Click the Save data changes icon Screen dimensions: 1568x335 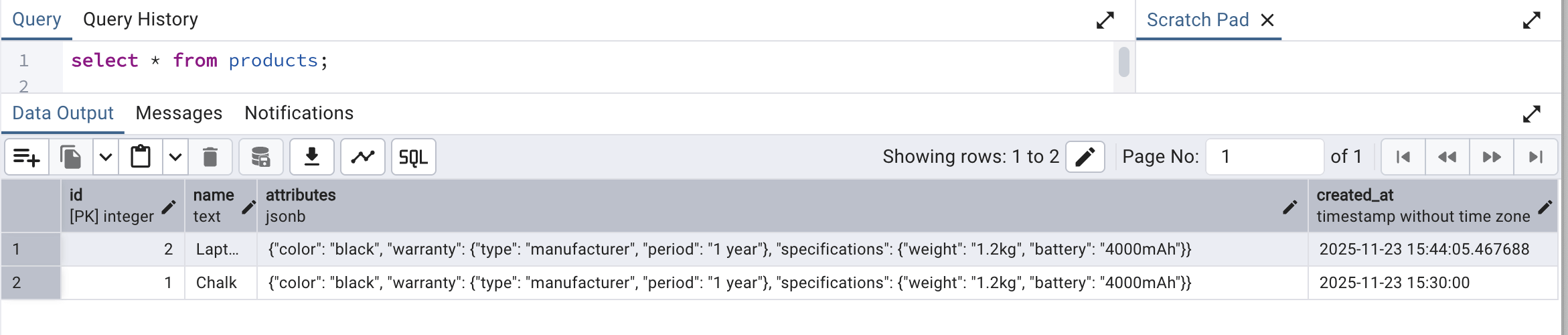tap(260, 157)
